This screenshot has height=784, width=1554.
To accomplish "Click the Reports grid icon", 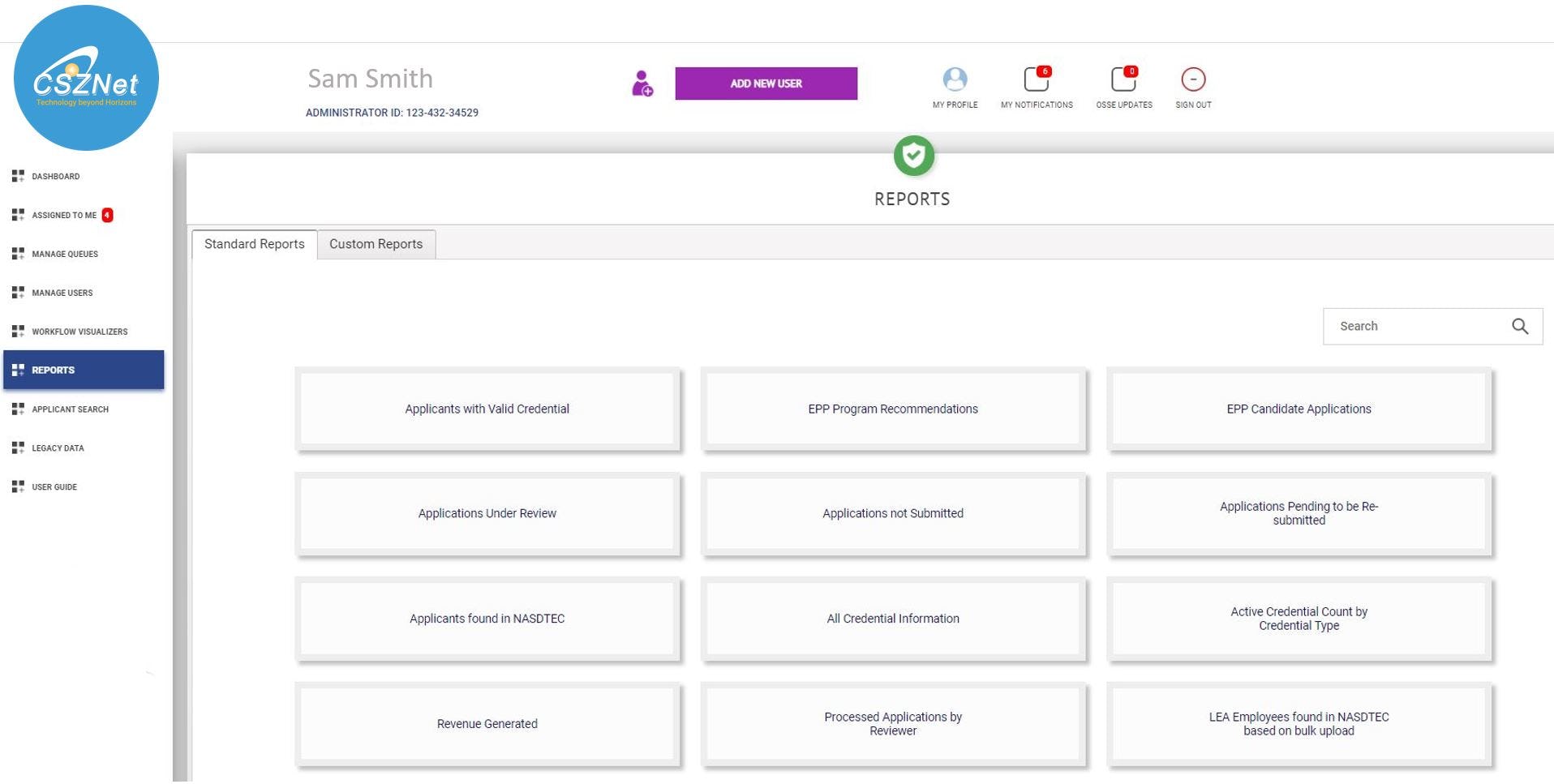I will pos(18,370).
